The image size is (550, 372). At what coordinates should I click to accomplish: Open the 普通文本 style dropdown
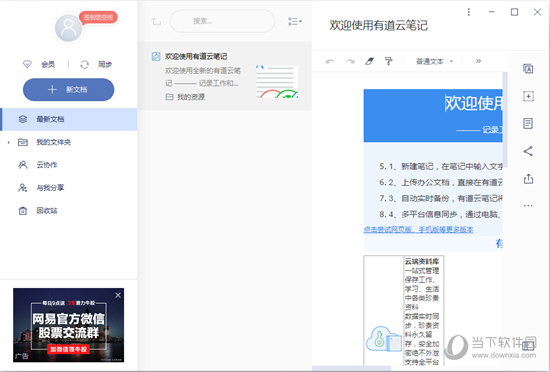click(x=434, y=61)
